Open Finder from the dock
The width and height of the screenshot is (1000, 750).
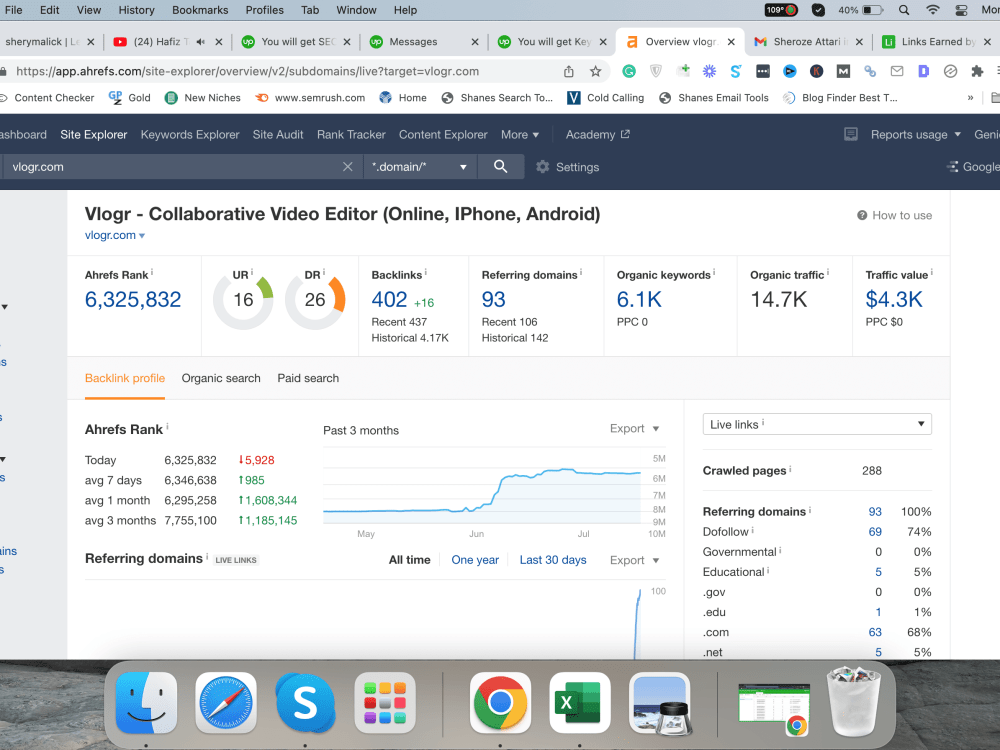point(146,703)
